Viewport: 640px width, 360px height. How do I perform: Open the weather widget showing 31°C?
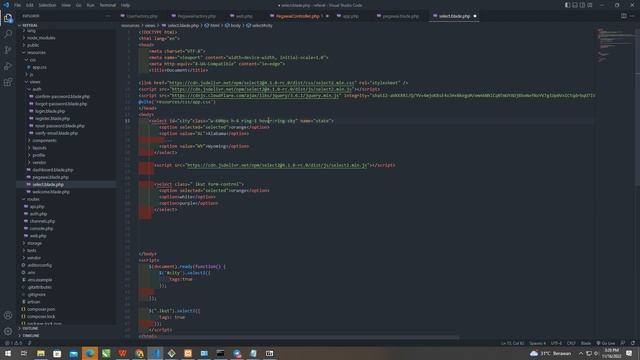tap(550, 353)
